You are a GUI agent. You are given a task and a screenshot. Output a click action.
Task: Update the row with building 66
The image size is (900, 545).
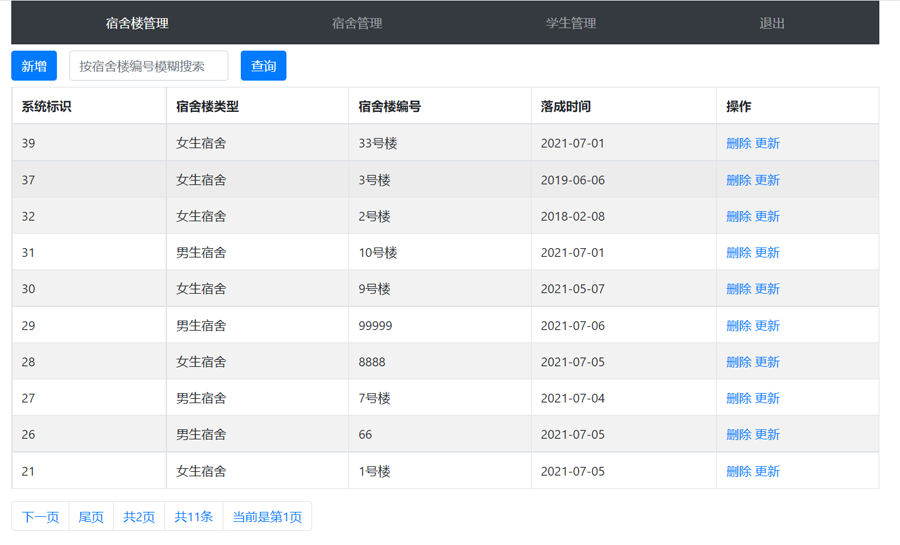767,434
